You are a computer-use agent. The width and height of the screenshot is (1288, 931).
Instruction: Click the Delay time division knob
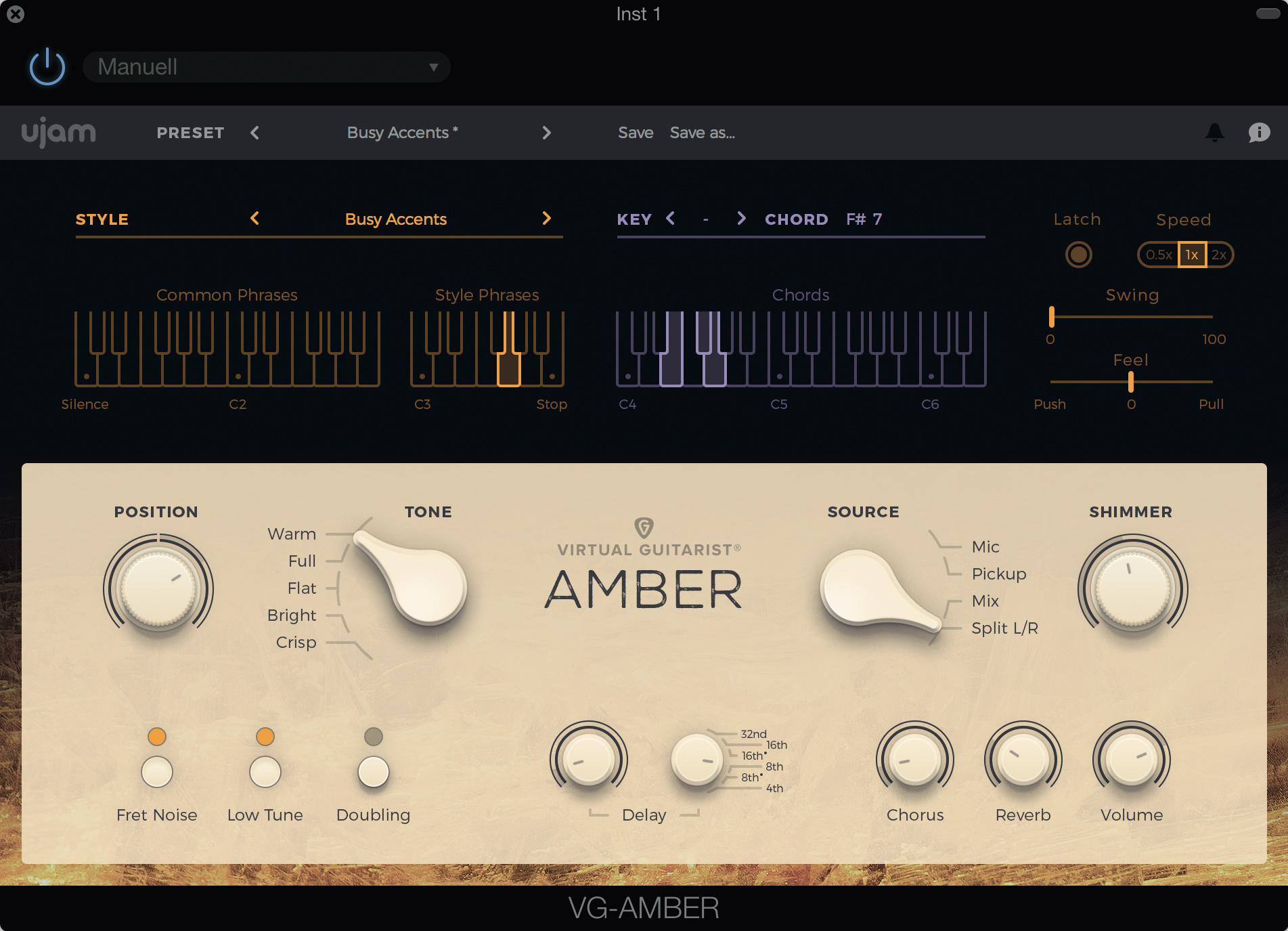click(x=696, y=759)
